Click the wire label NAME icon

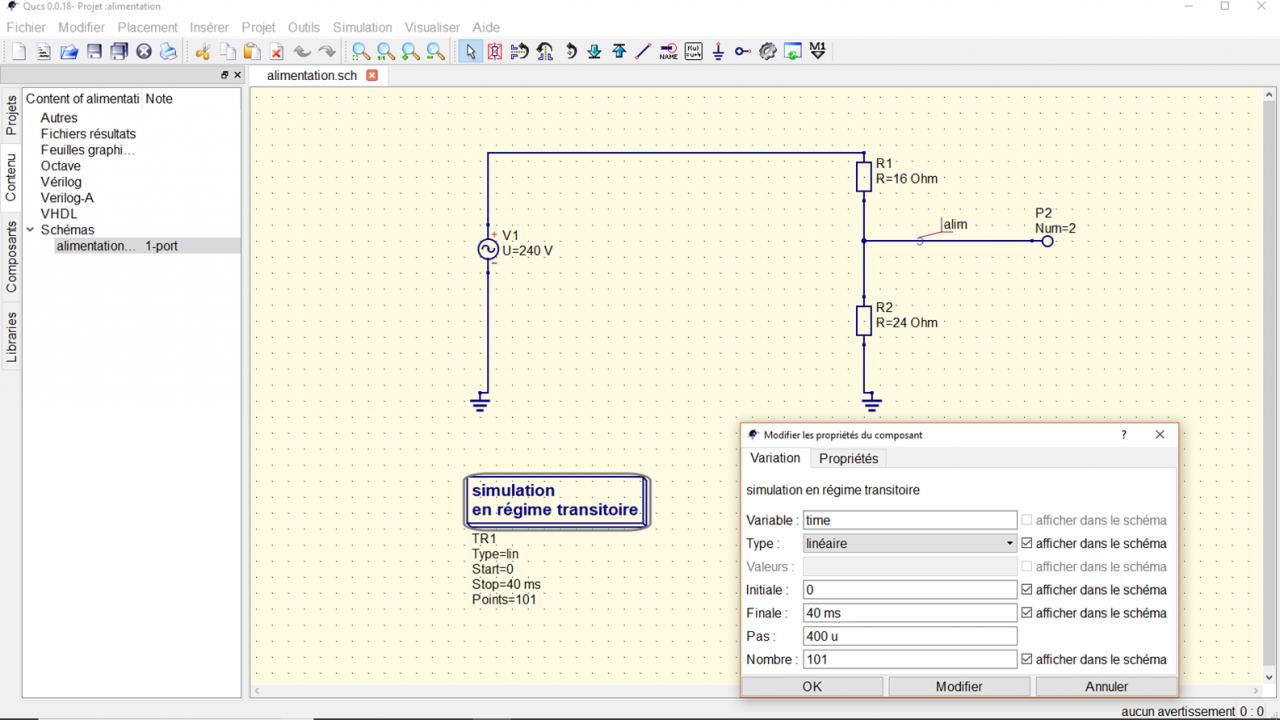tap(668, 52)
